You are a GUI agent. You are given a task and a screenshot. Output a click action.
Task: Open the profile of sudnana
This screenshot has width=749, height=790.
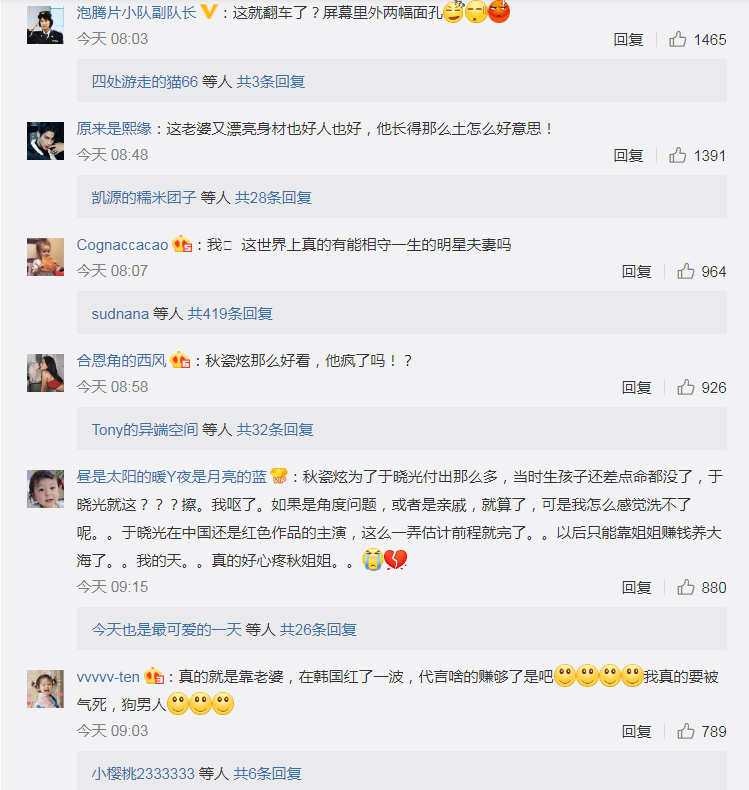(120, 314)
